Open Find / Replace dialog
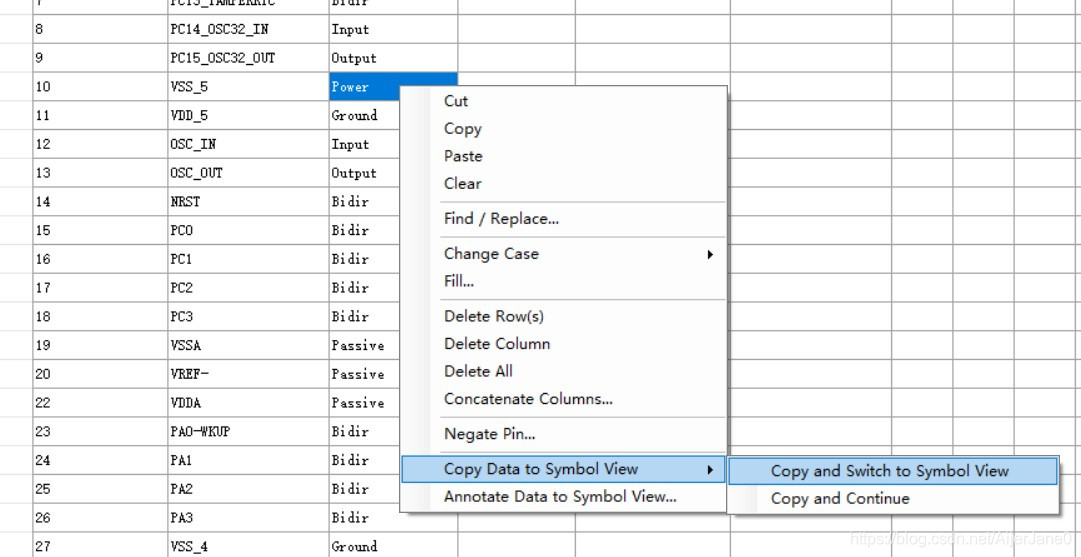The image size is (1081, 557). 501,219
